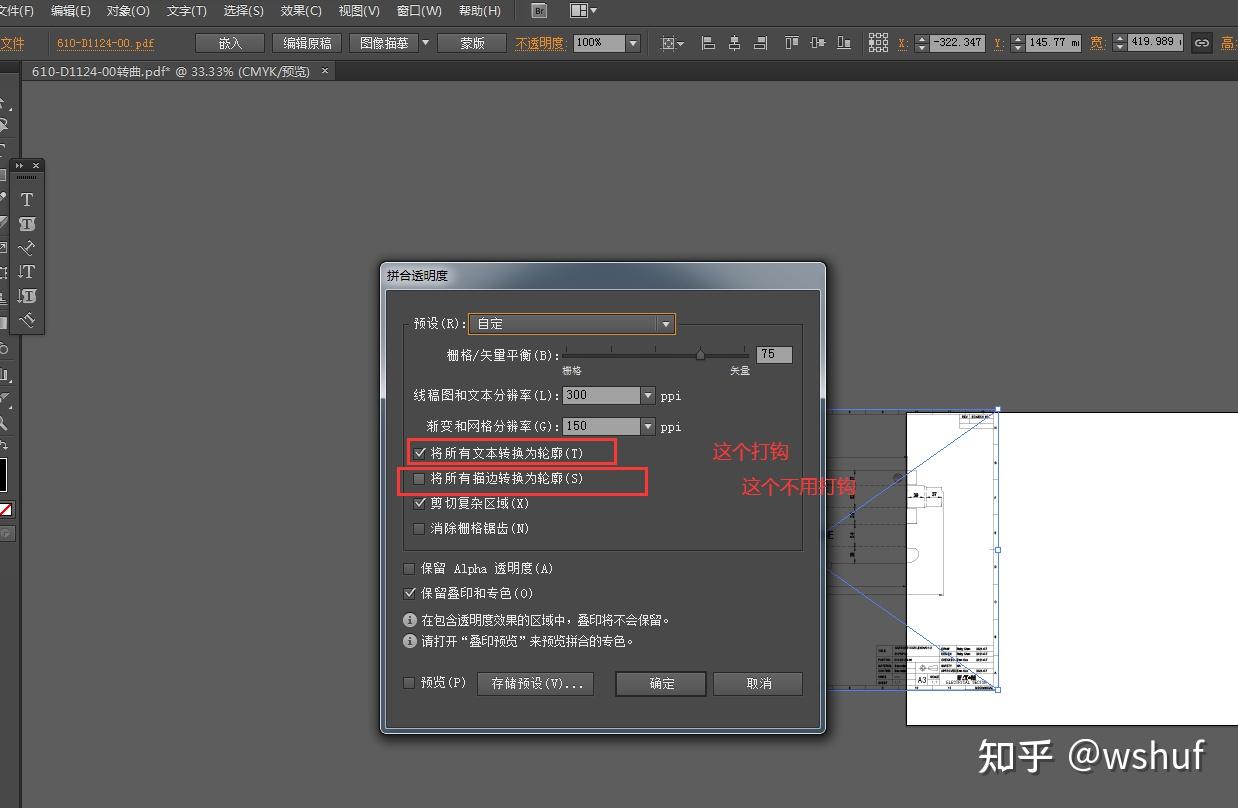Click the 610-D1124-00.pdf linked file name
The image size is (1238, 808).
click(106, 43)
